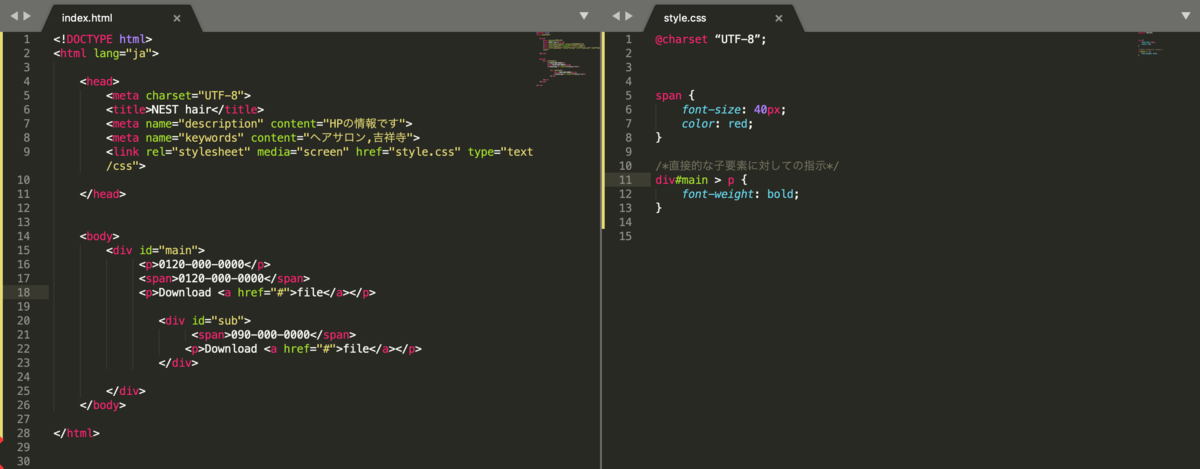1200x469 pixels.
Task: Click the font-weight: bold; declaration
Action: tap(741, 194)
